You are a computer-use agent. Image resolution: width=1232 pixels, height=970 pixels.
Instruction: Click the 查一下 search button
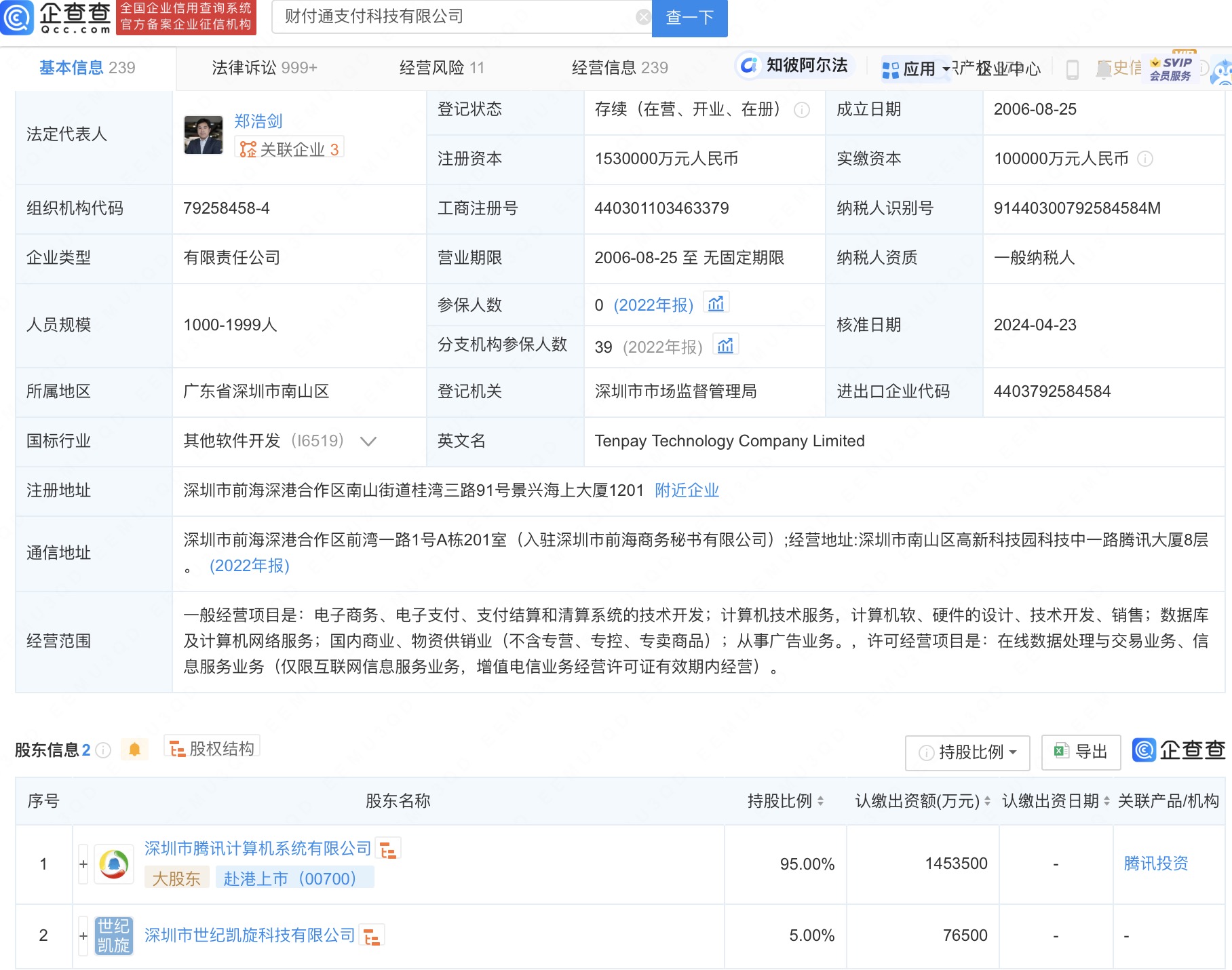click(x=689, y=18)
